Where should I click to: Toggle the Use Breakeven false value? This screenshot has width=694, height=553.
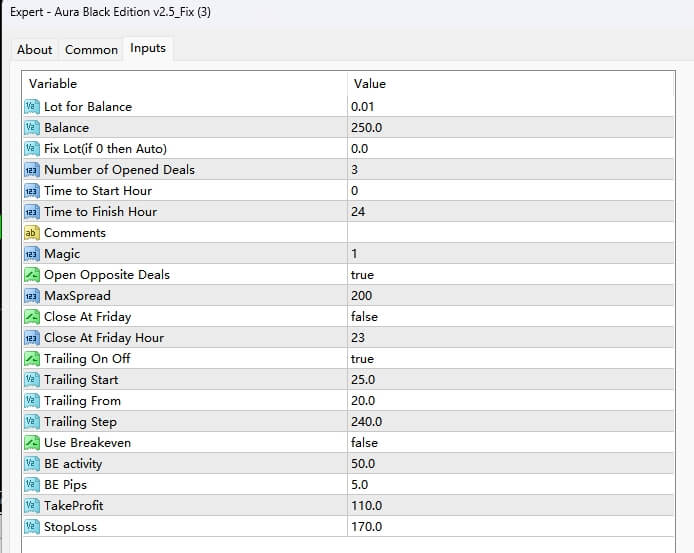coord(365,443)
